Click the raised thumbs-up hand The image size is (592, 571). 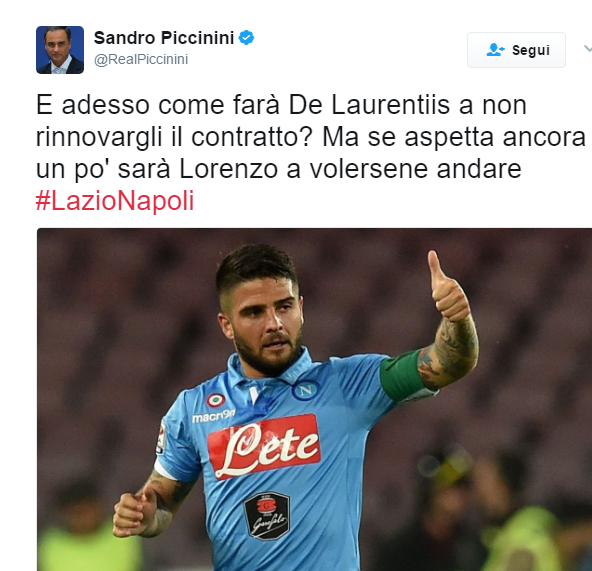pos(449,288)
